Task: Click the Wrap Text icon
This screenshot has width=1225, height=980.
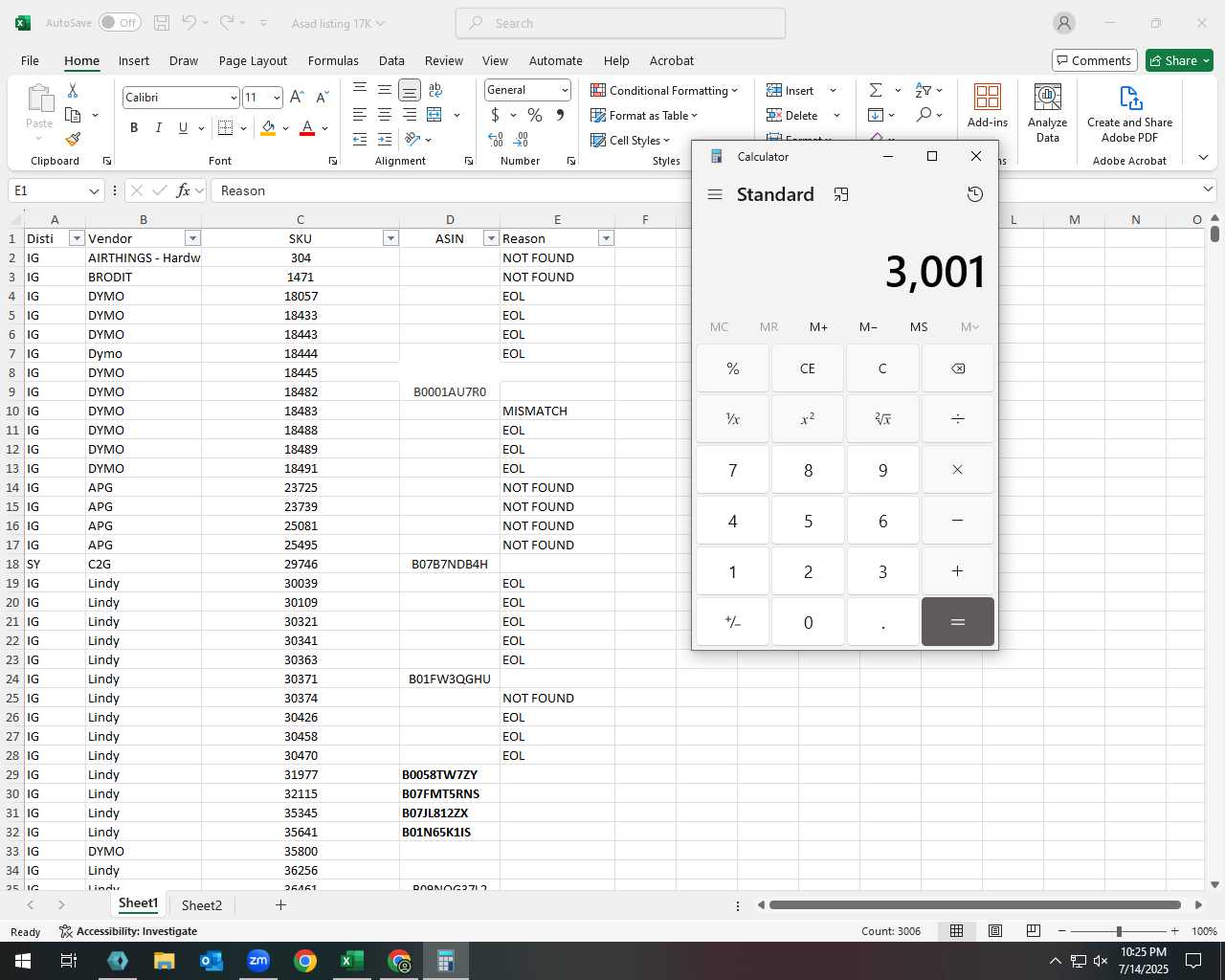Action: [435, 90]
